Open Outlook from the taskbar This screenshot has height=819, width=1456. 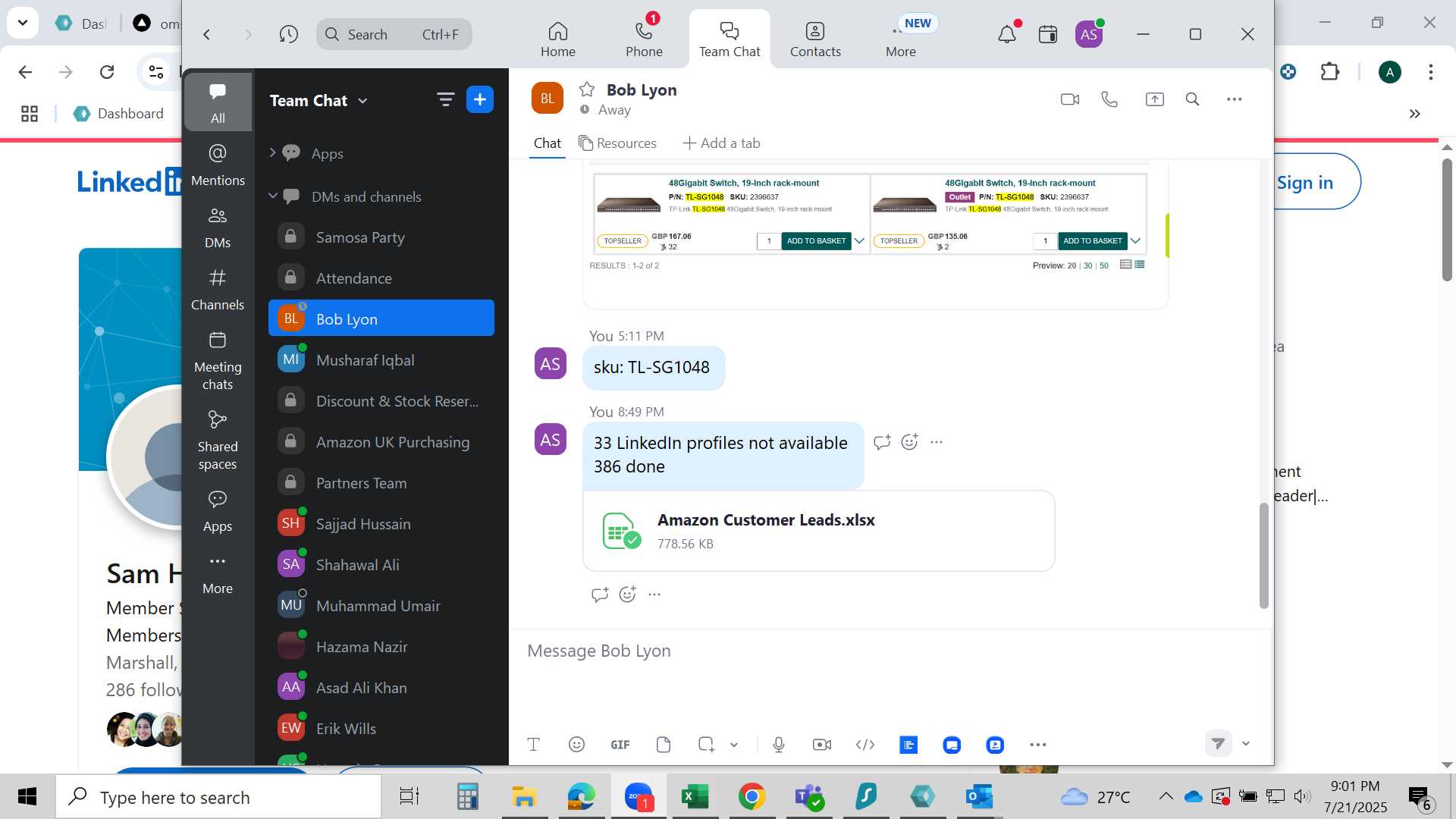coord(979,796)
